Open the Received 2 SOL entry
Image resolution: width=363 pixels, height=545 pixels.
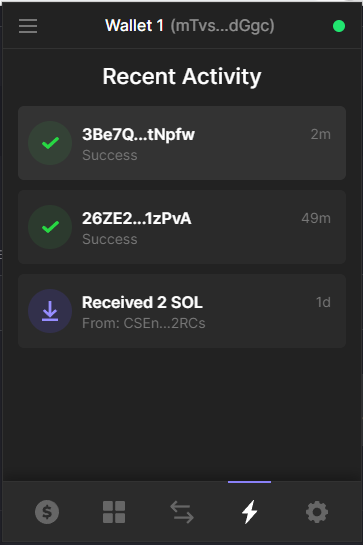point(182,311)
